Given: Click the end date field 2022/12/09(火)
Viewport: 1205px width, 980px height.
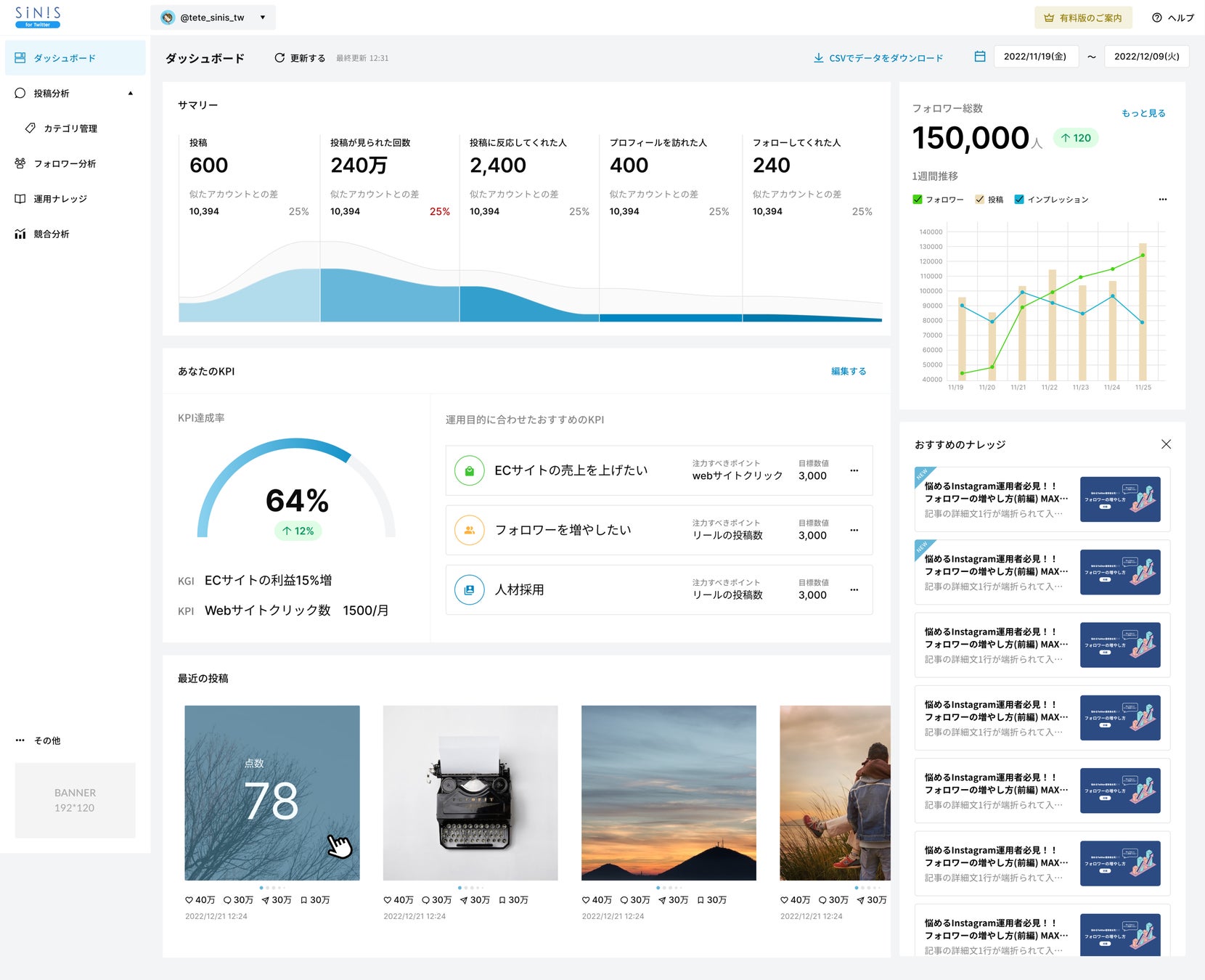Looking at the screenshot, I should 1147,57.
